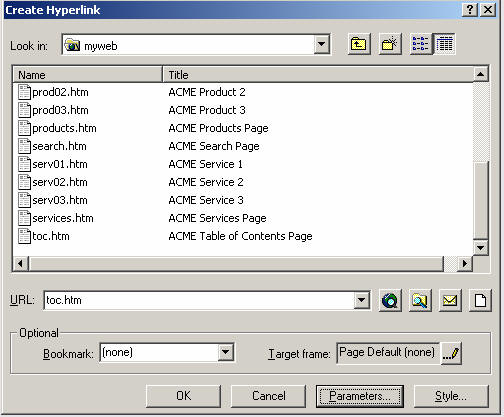
Task: Open the Bookmark dropdown list
Action: click(x=226, y=352)
